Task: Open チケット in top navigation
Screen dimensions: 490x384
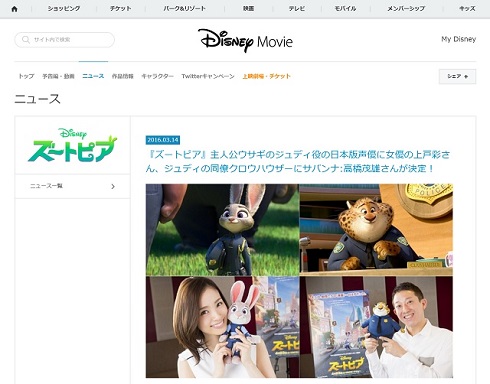Action: (120, 9)
